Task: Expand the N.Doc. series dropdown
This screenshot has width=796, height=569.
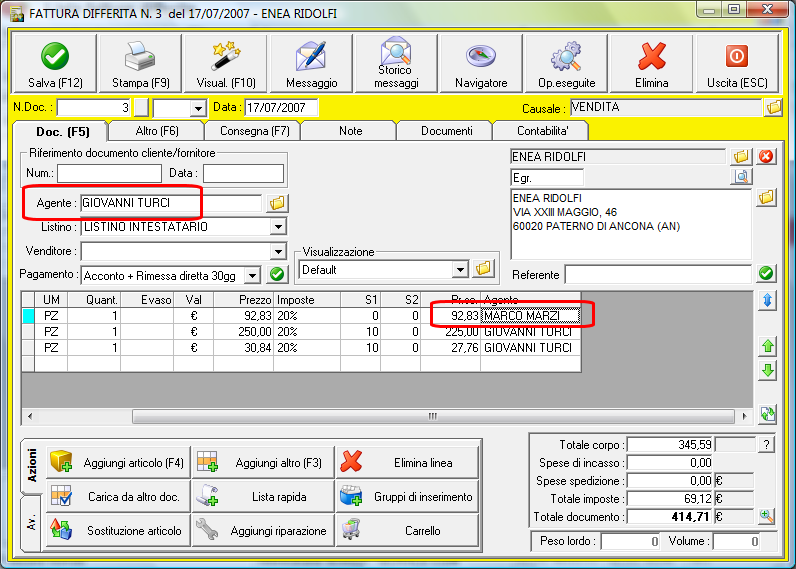Action: [x=197, y=108]
